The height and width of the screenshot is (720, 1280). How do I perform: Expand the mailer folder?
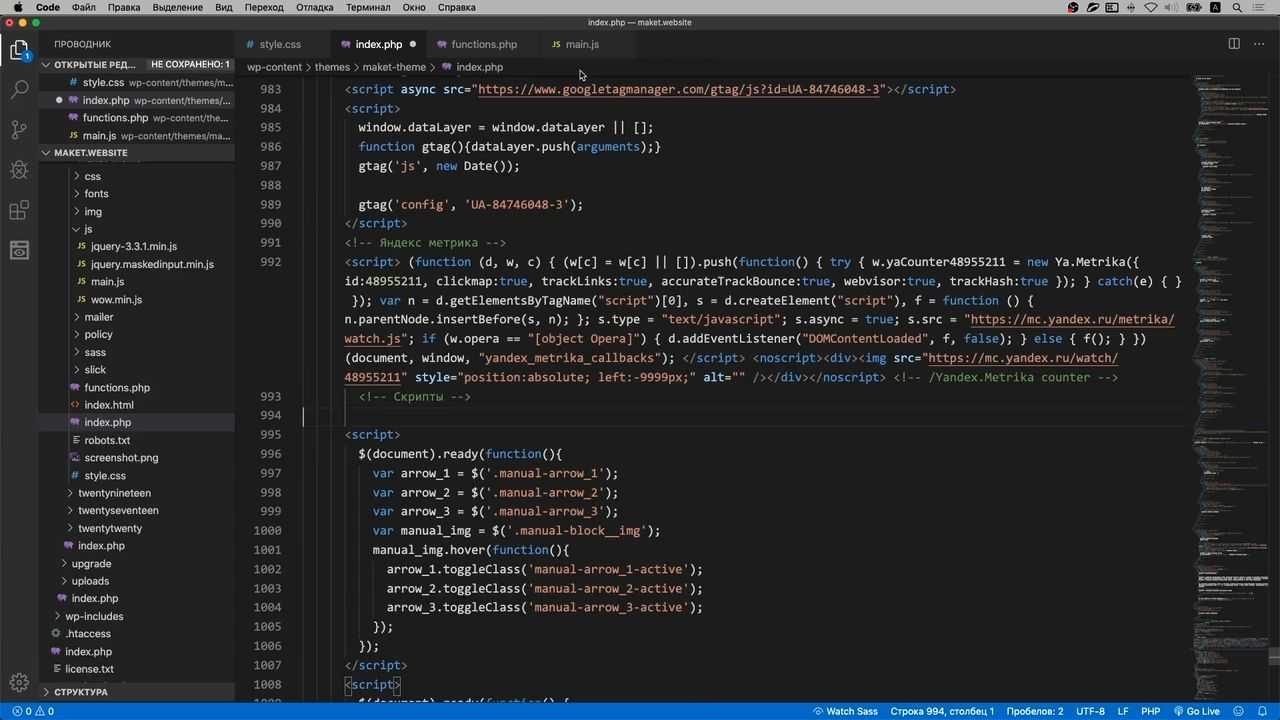tap(78, 317)
